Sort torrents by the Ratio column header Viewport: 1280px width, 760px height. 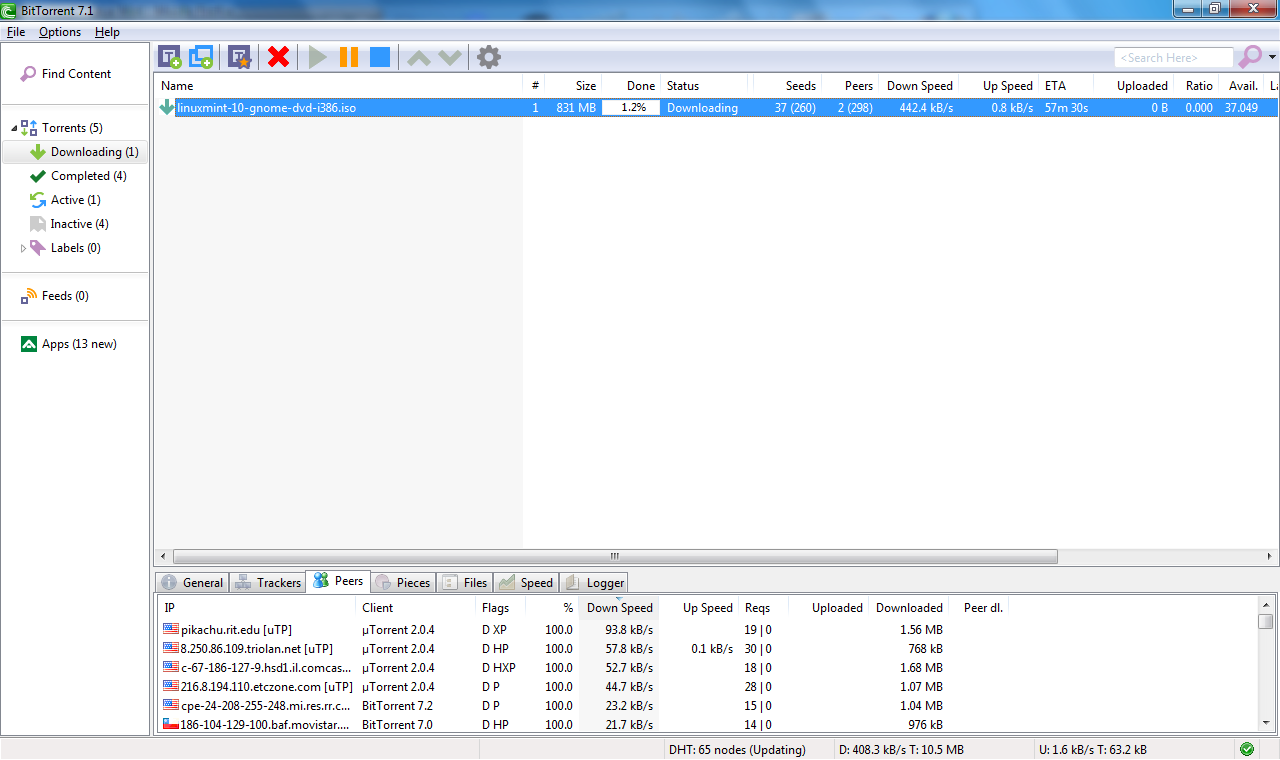point(1197,86)
